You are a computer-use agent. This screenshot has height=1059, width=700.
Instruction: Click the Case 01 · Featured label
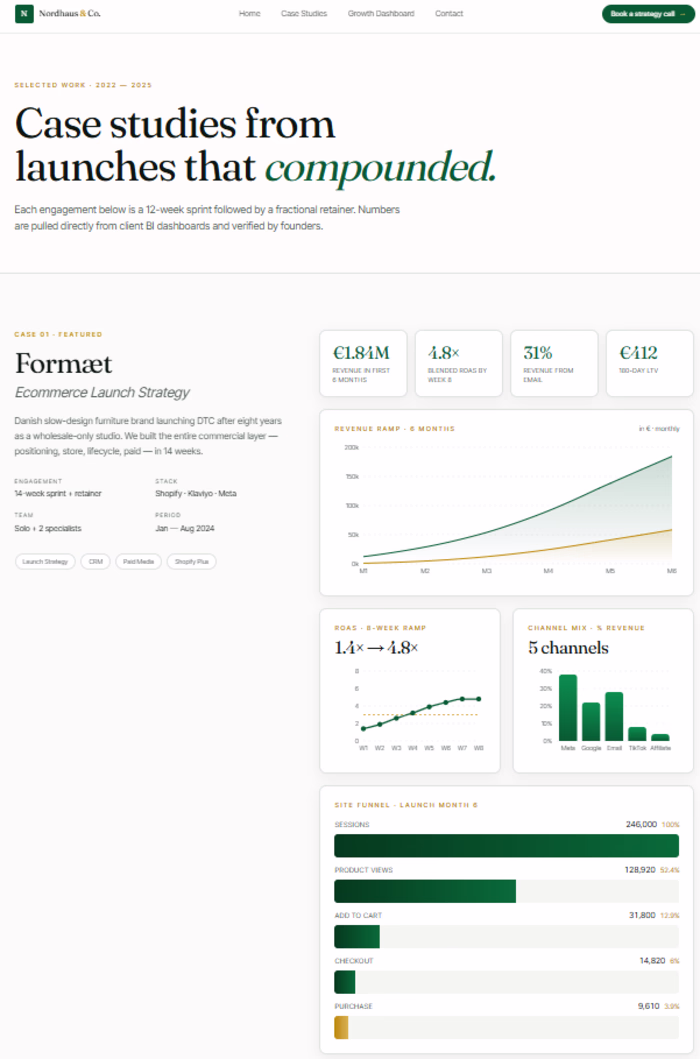pos(58,334)
